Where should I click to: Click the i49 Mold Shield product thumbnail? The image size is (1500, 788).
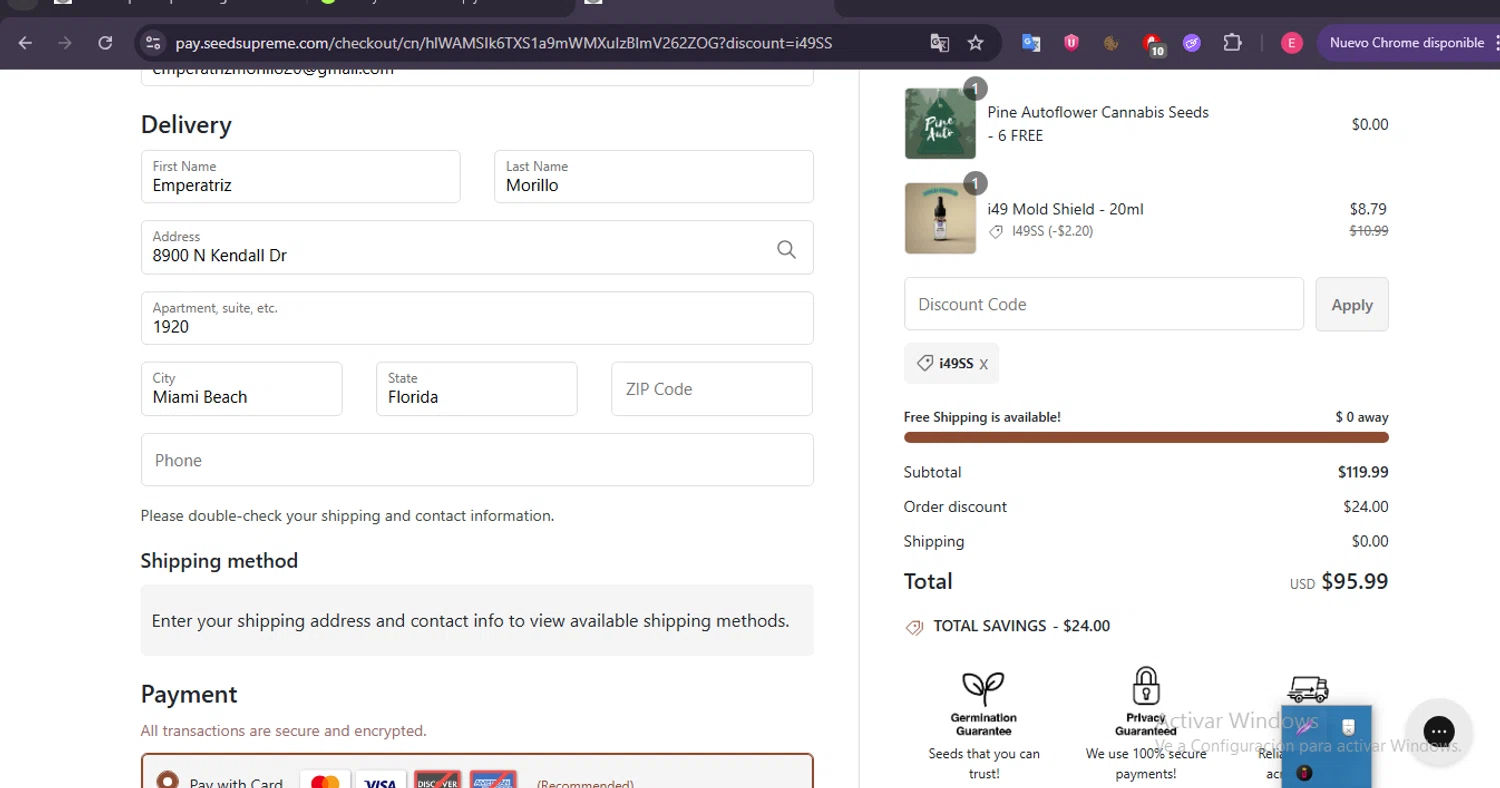point(940,218)
